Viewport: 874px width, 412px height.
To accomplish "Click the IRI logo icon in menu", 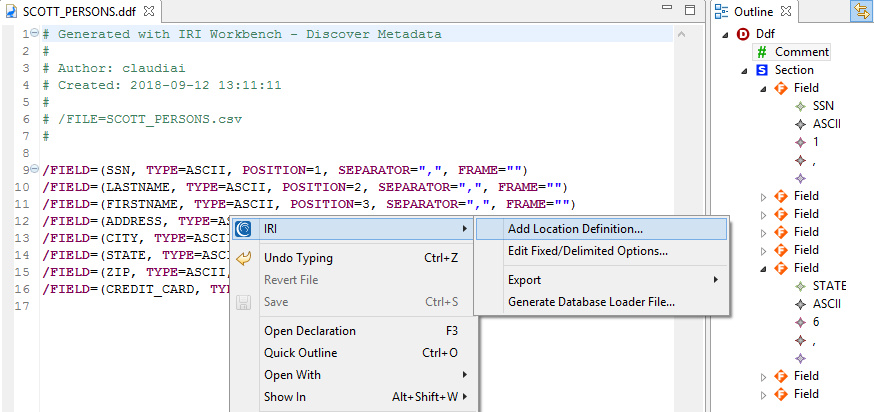I will (x=243, y=229).
